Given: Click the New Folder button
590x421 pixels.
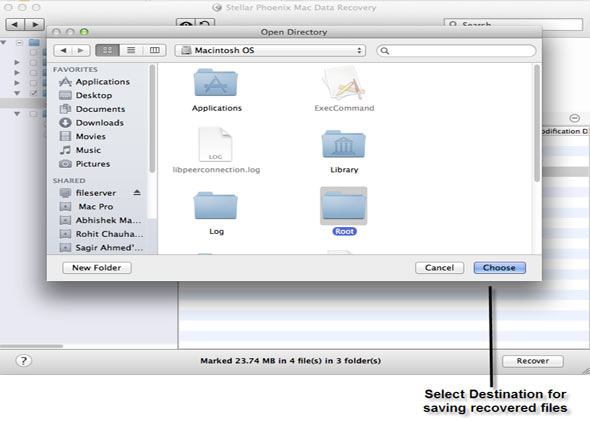Looking at the screenshot, I should pyautogui.click(x=97, y=268).
